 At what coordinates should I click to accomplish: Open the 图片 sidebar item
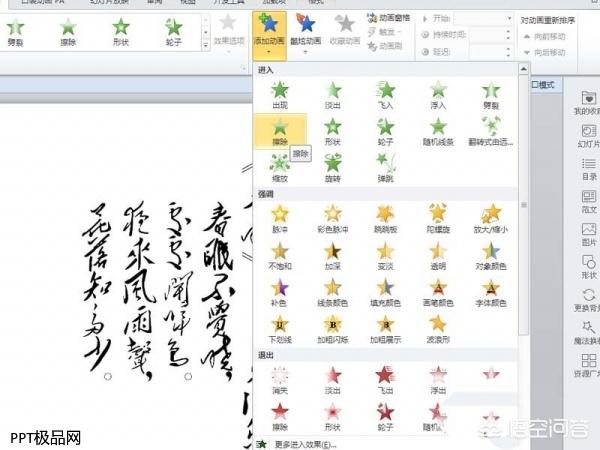(589, 235)
